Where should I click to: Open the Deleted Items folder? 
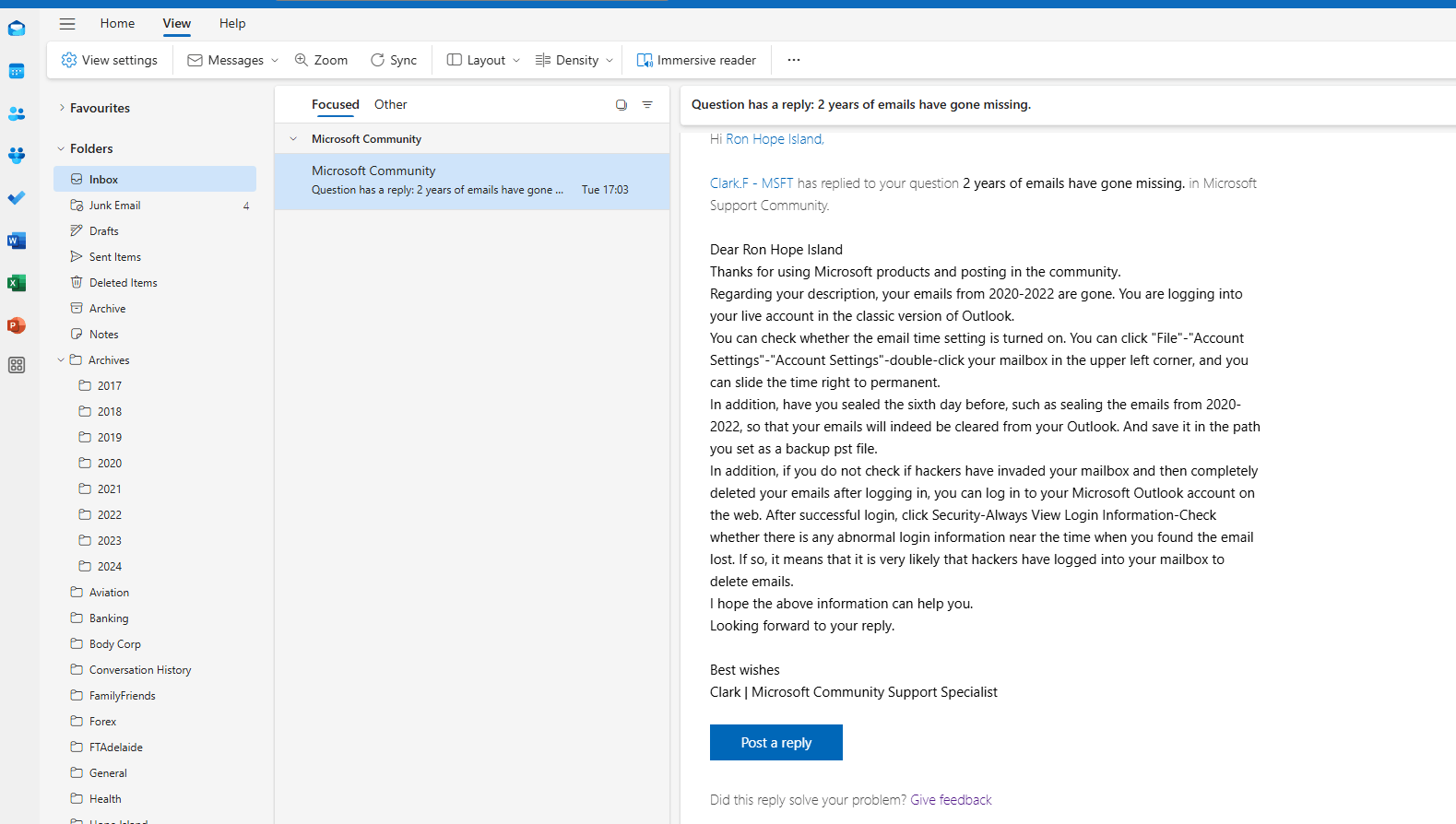point(155,283)
